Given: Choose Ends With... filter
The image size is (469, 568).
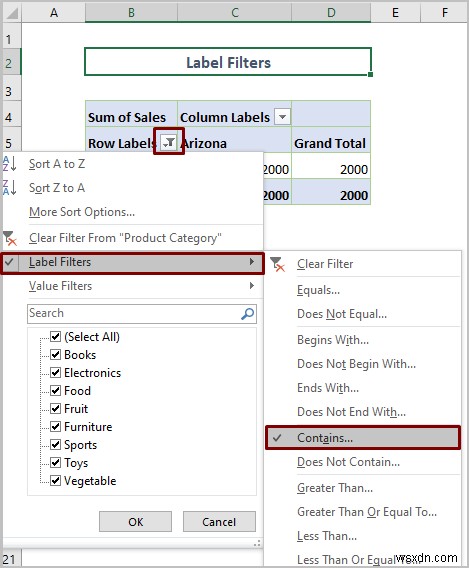Looking at the screenshot, I should click(363, 388).
